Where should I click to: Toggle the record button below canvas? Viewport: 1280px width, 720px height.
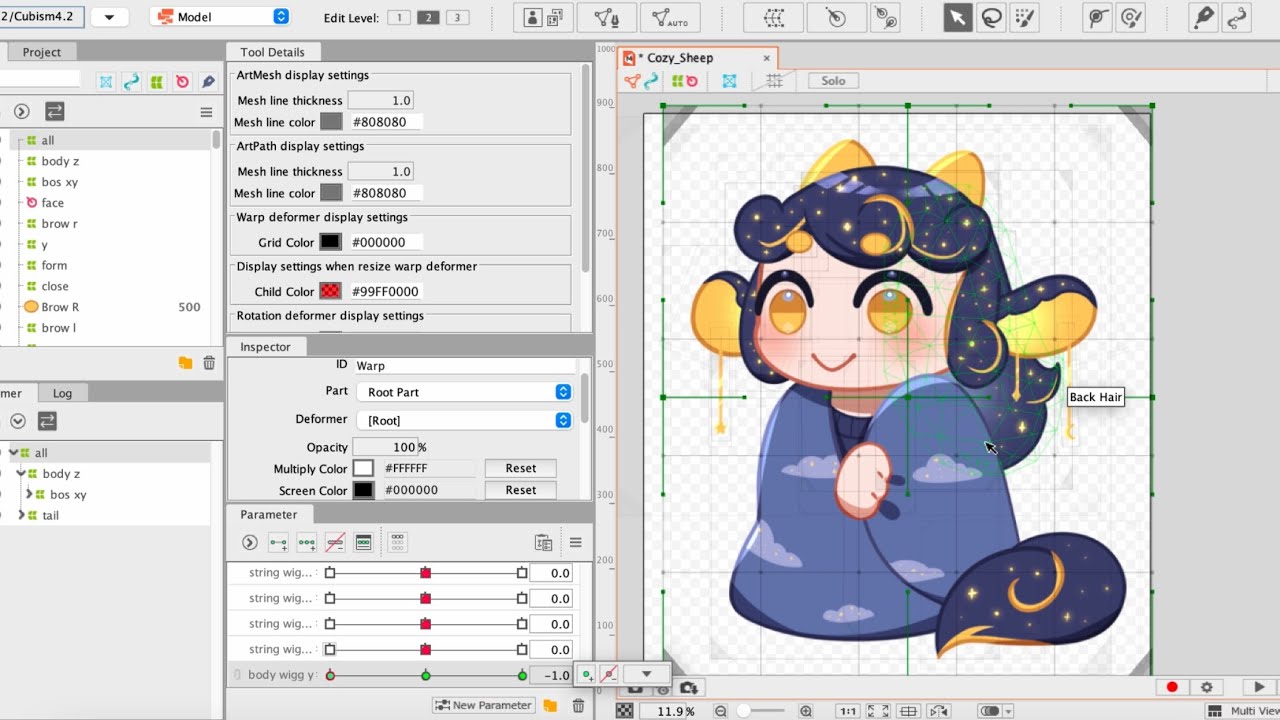1172,687
